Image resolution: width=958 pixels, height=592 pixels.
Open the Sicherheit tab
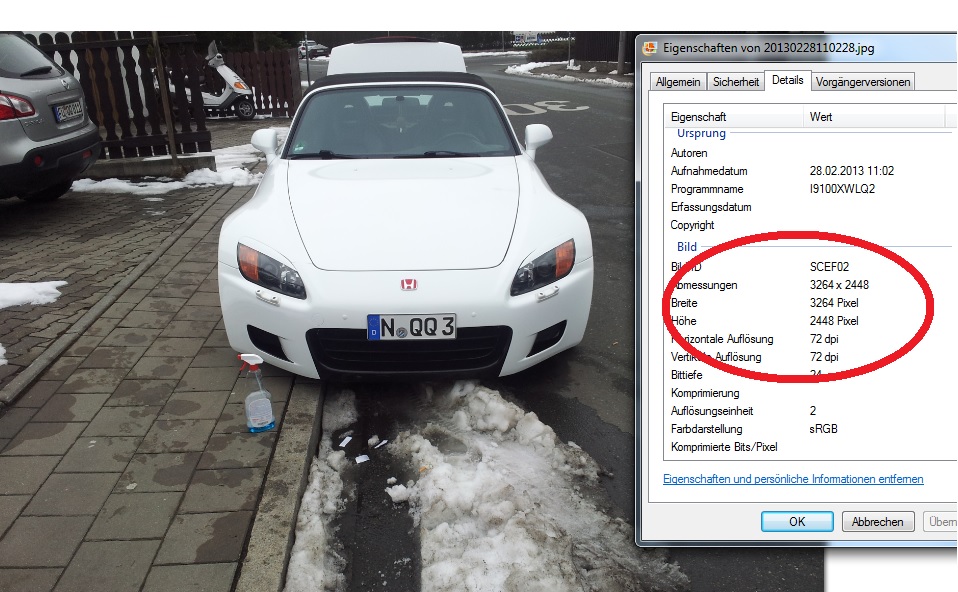pos(736,82)
